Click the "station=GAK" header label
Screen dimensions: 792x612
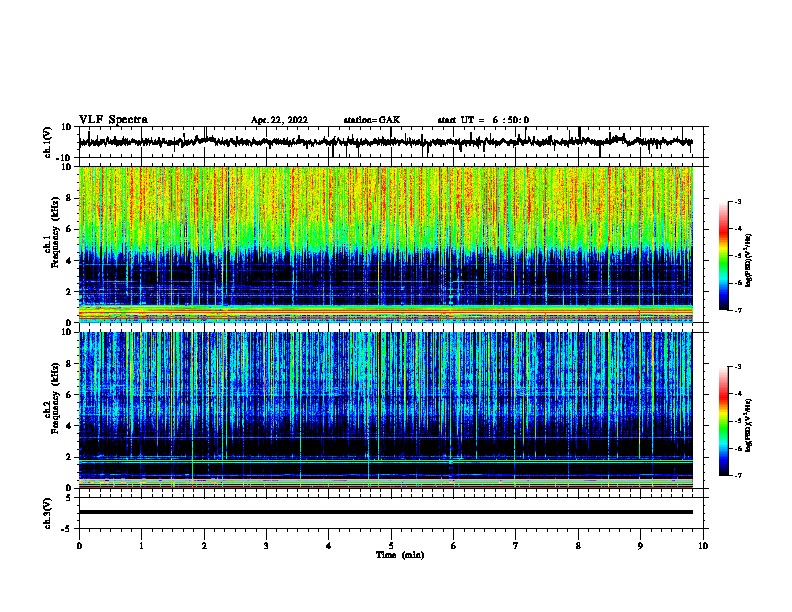(x=372, y=120)
